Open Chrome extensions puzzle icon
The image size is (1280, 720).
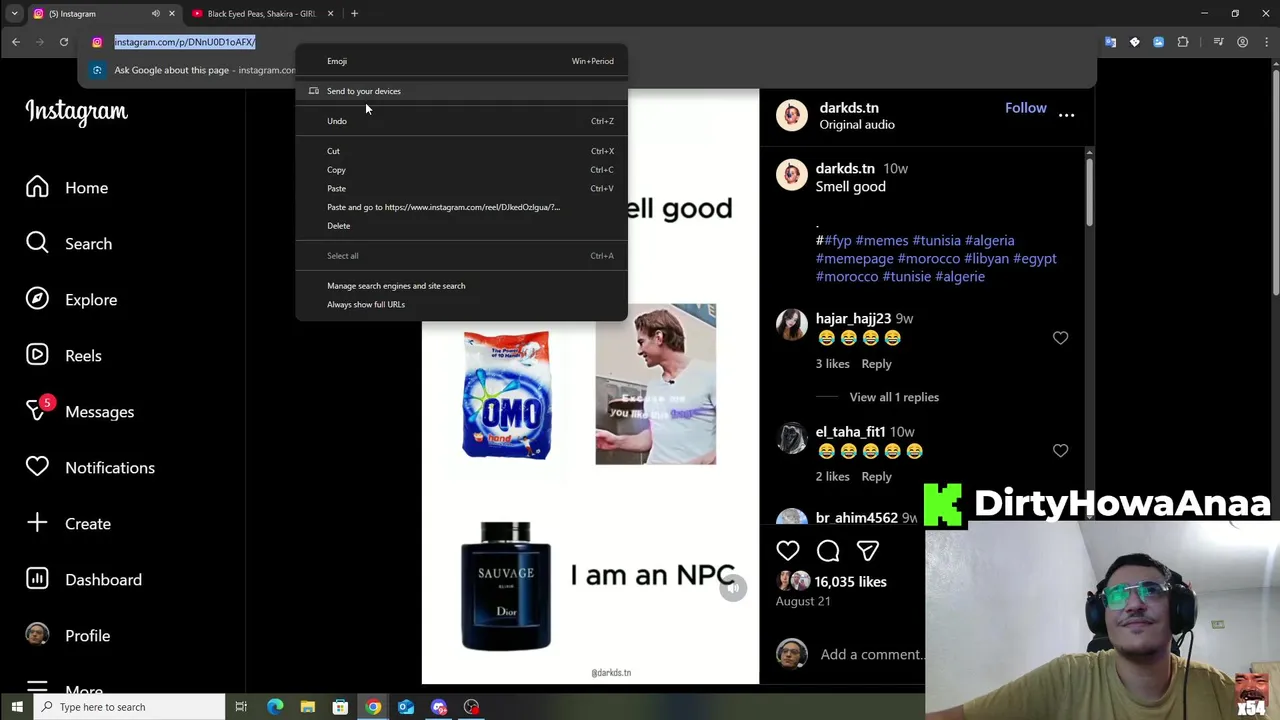point(1183,42)
